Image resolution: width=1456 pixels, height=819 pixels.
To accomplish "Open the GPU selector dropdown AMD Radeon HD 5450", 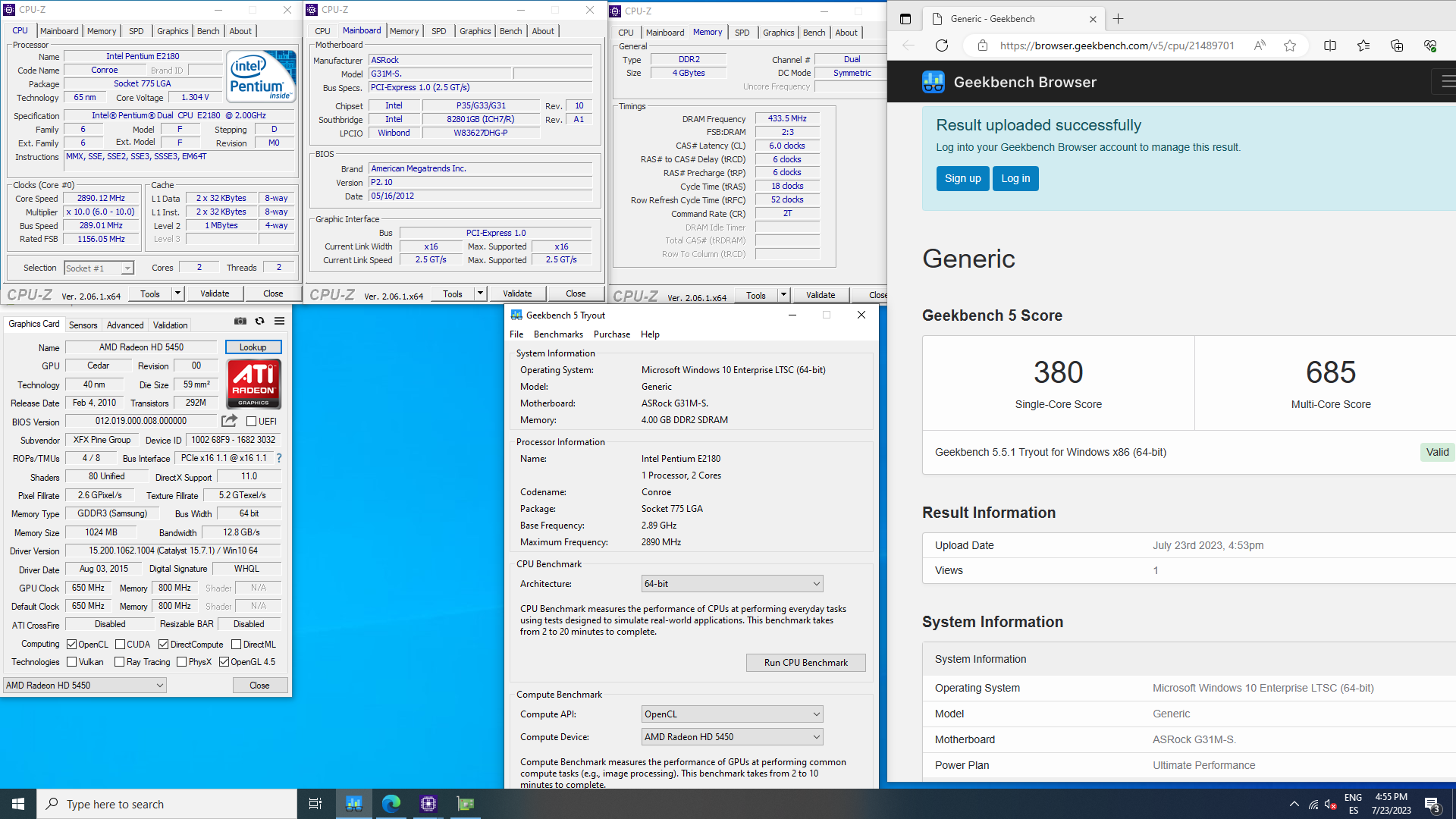I will 84,686.
